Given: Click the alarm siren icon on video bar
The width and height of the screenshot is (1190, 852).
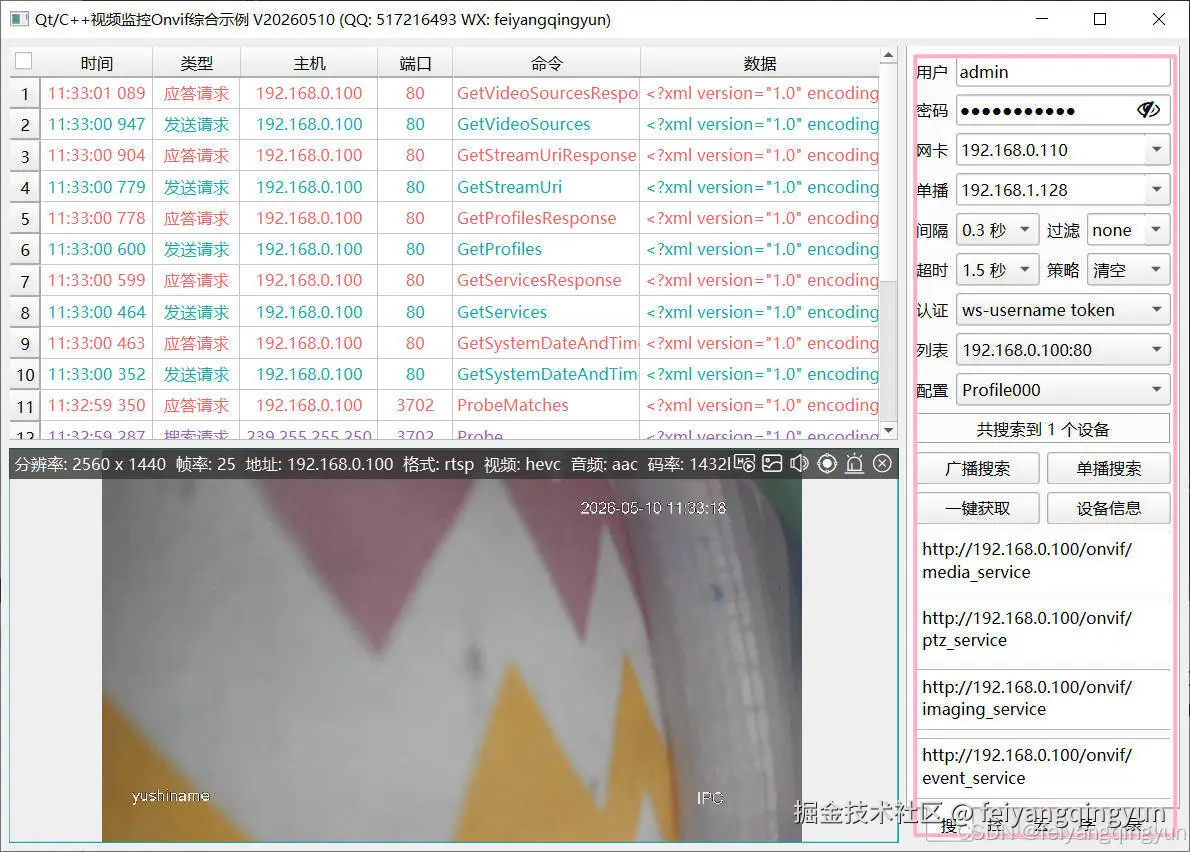Looking at the screenshot, I should [x=855, y=464].
